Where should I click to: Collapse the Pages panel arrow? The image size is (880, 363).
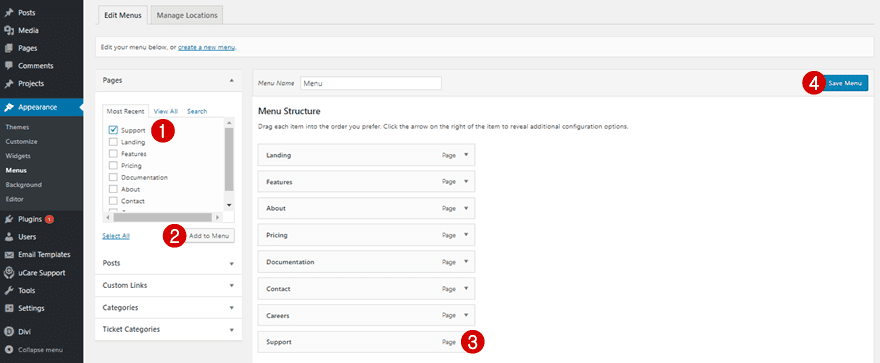(x=231, y=80)
